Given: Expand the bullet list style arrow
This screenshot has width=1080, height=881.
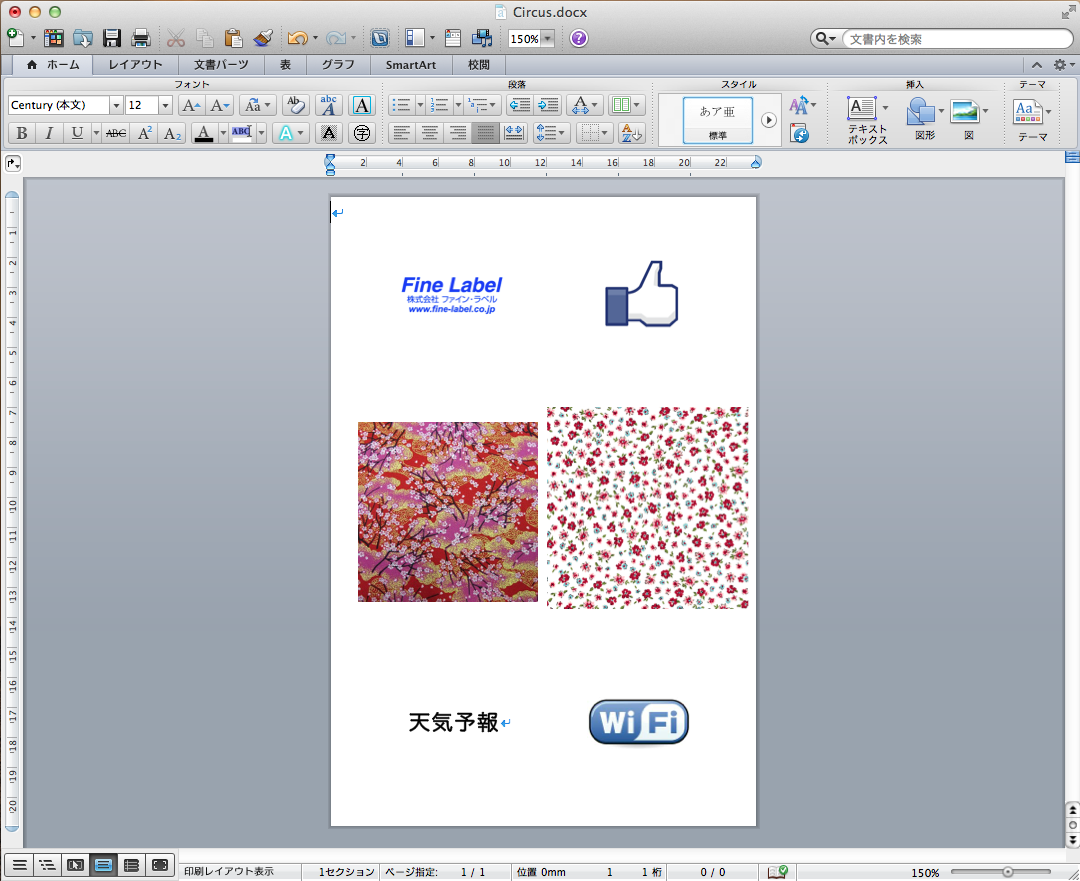Looking at the screenshot, I should point(420,105).
